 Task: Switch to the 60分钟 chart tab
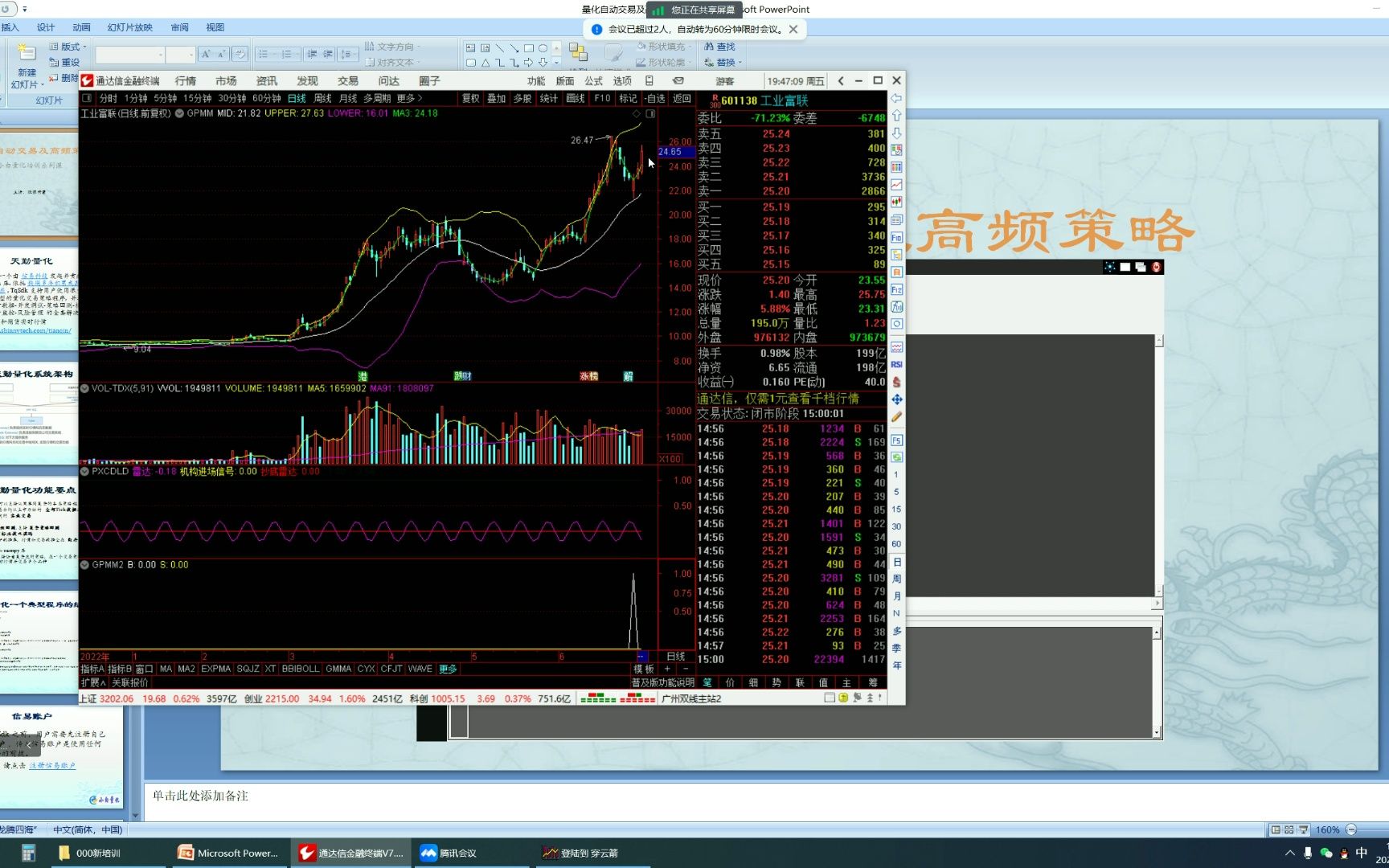point(266,98)
